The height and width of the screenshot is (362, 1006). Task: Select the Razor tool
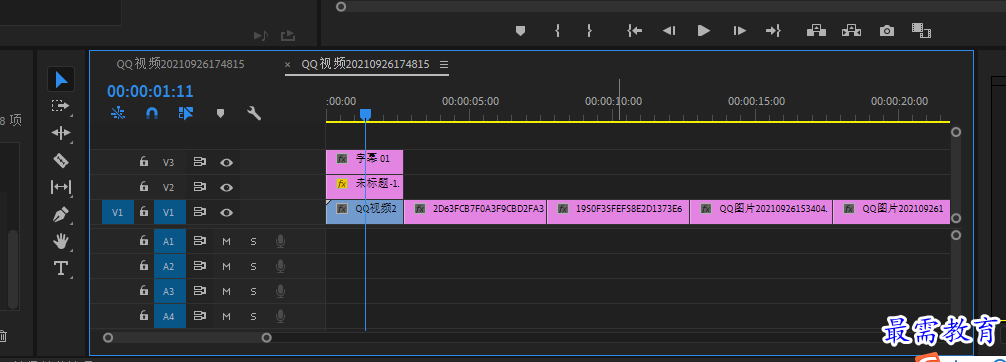[60, 160]
